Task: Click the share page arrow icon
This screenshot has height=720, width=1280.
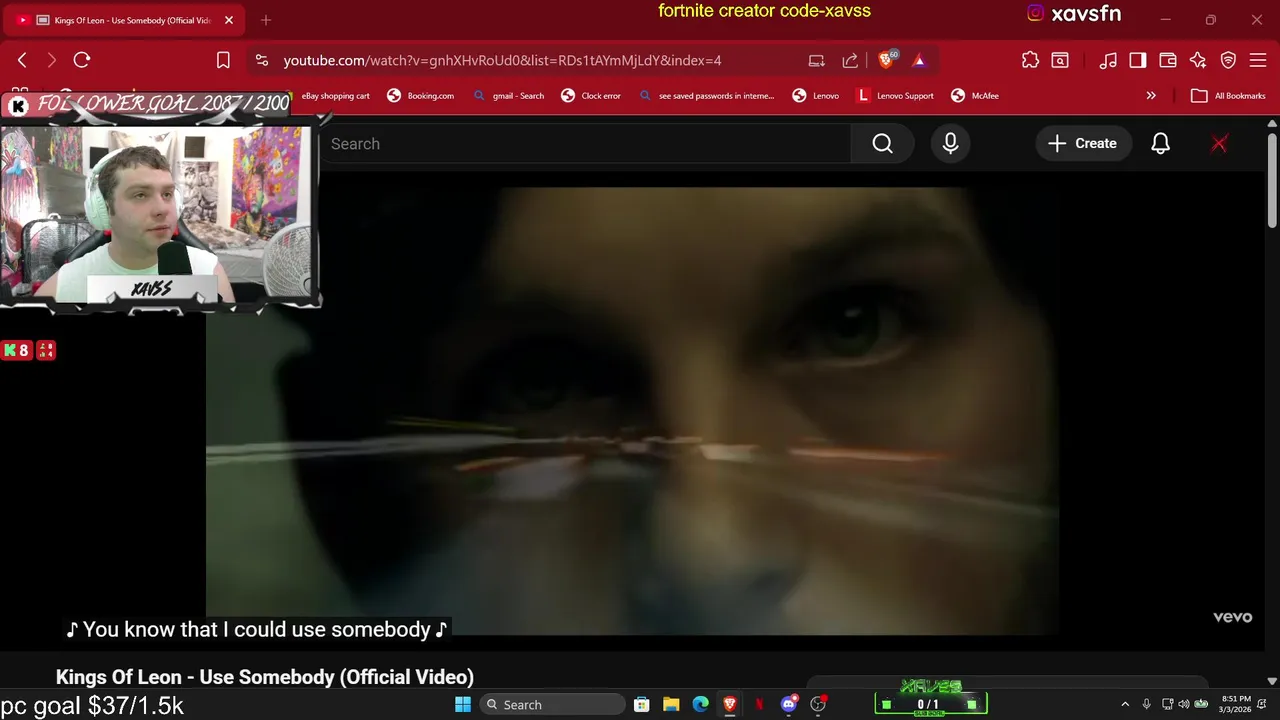Action: click(850, 60)
